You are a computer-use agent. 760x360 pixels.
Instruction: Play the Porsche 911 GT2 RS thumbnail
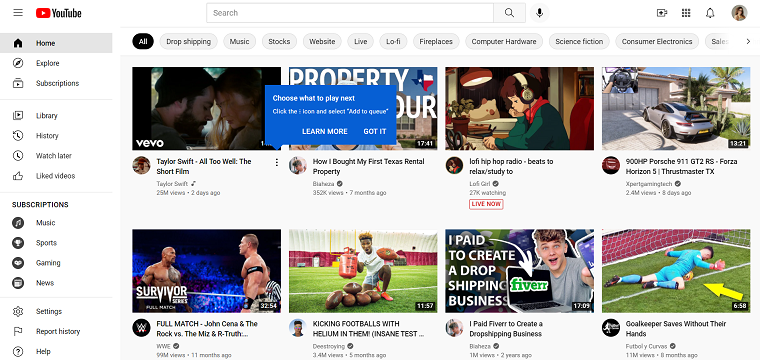click(676, 109)
